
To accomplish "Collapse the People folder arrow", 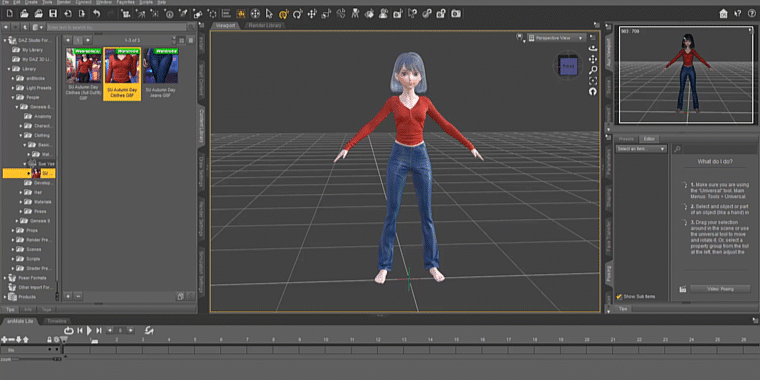I will click(x=14, y=97).
